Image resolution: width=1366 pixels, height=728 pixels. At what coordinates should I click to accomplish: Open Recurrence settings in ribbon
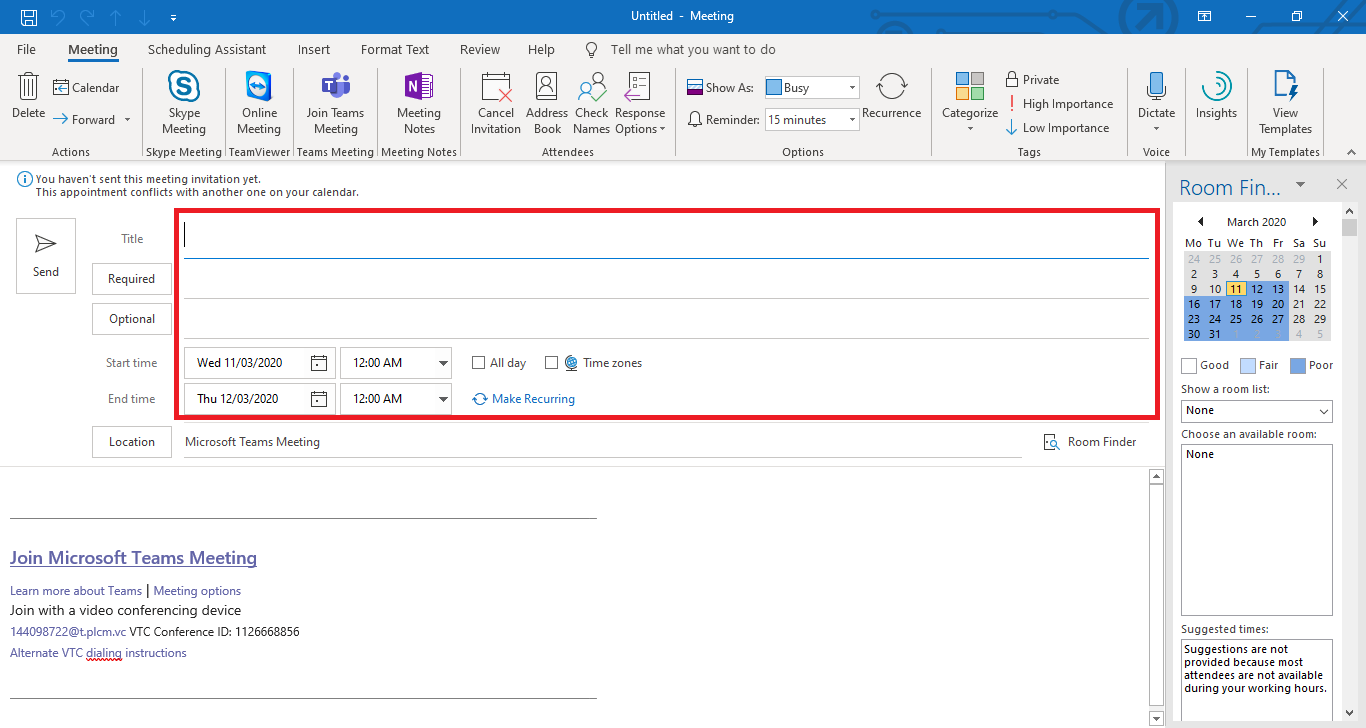(891, 96)
